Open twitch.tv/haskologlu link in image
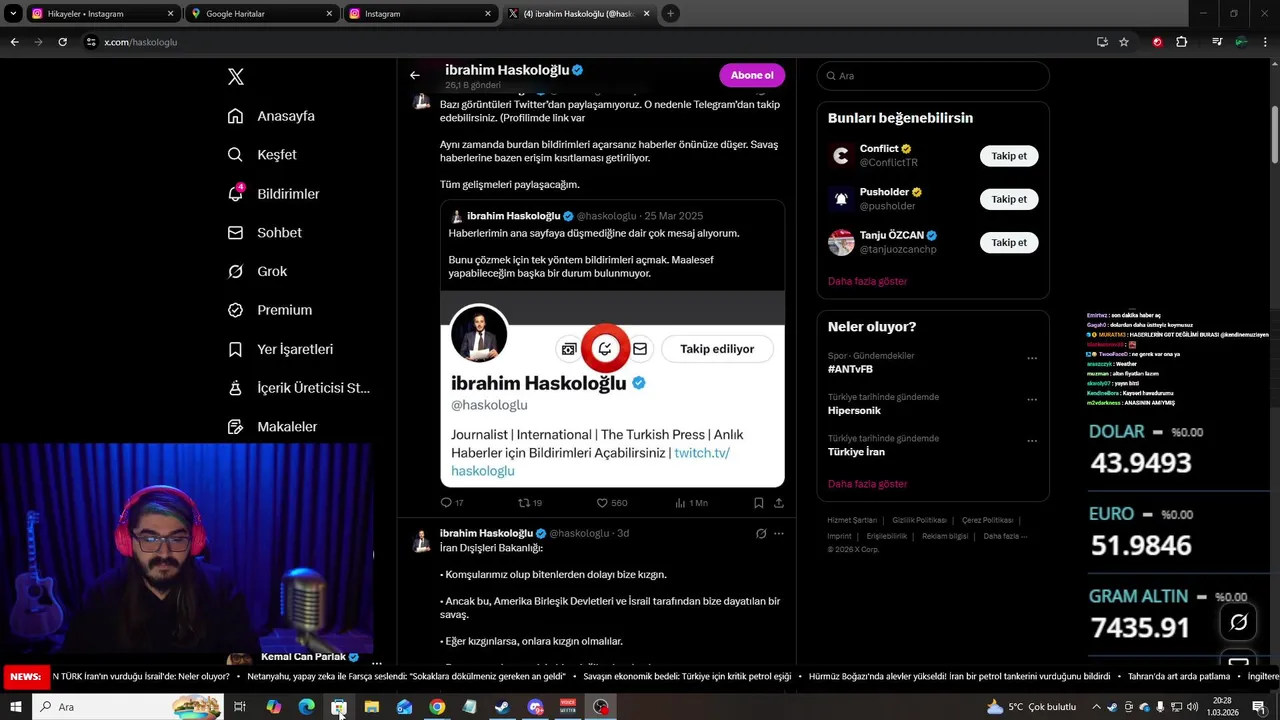This screenshot has height=720, width=1280. 590,462
